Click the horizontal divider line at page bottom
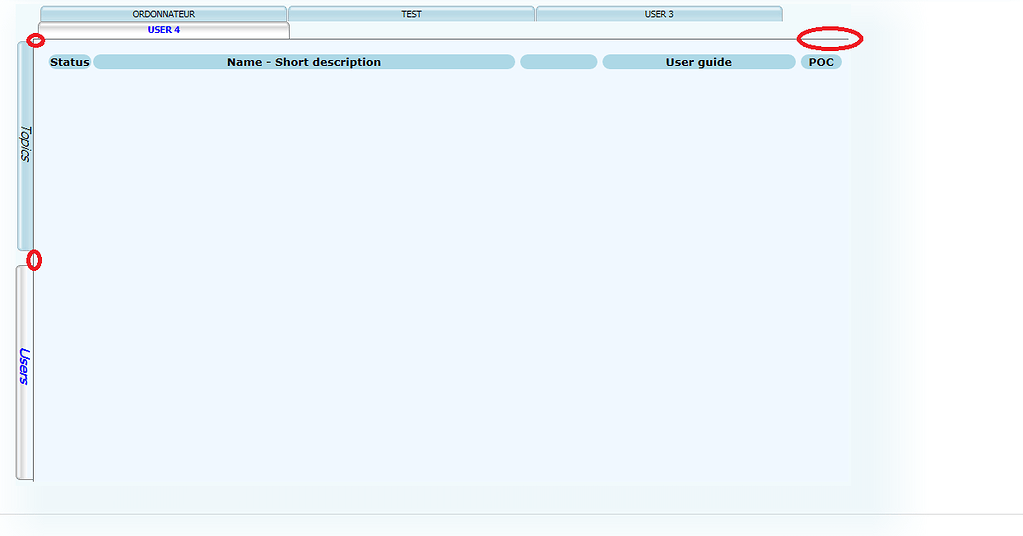This screenshot has width=1023, height=536. (511, 514)
